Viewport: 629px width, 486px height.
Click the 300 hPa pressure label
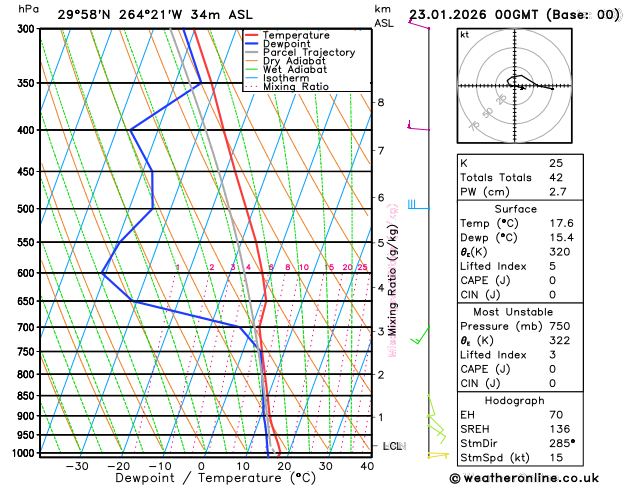[x=28, y=28]
